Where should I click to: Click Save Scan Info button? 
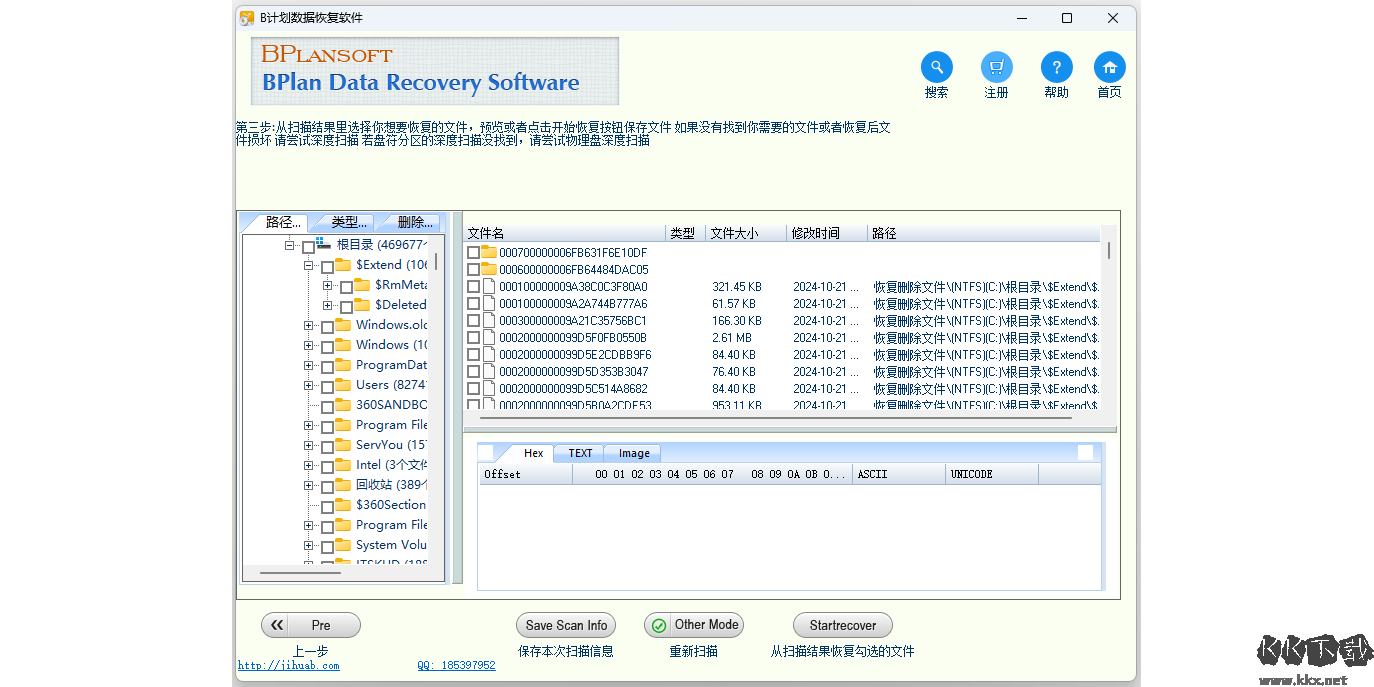tap(566, 625)
